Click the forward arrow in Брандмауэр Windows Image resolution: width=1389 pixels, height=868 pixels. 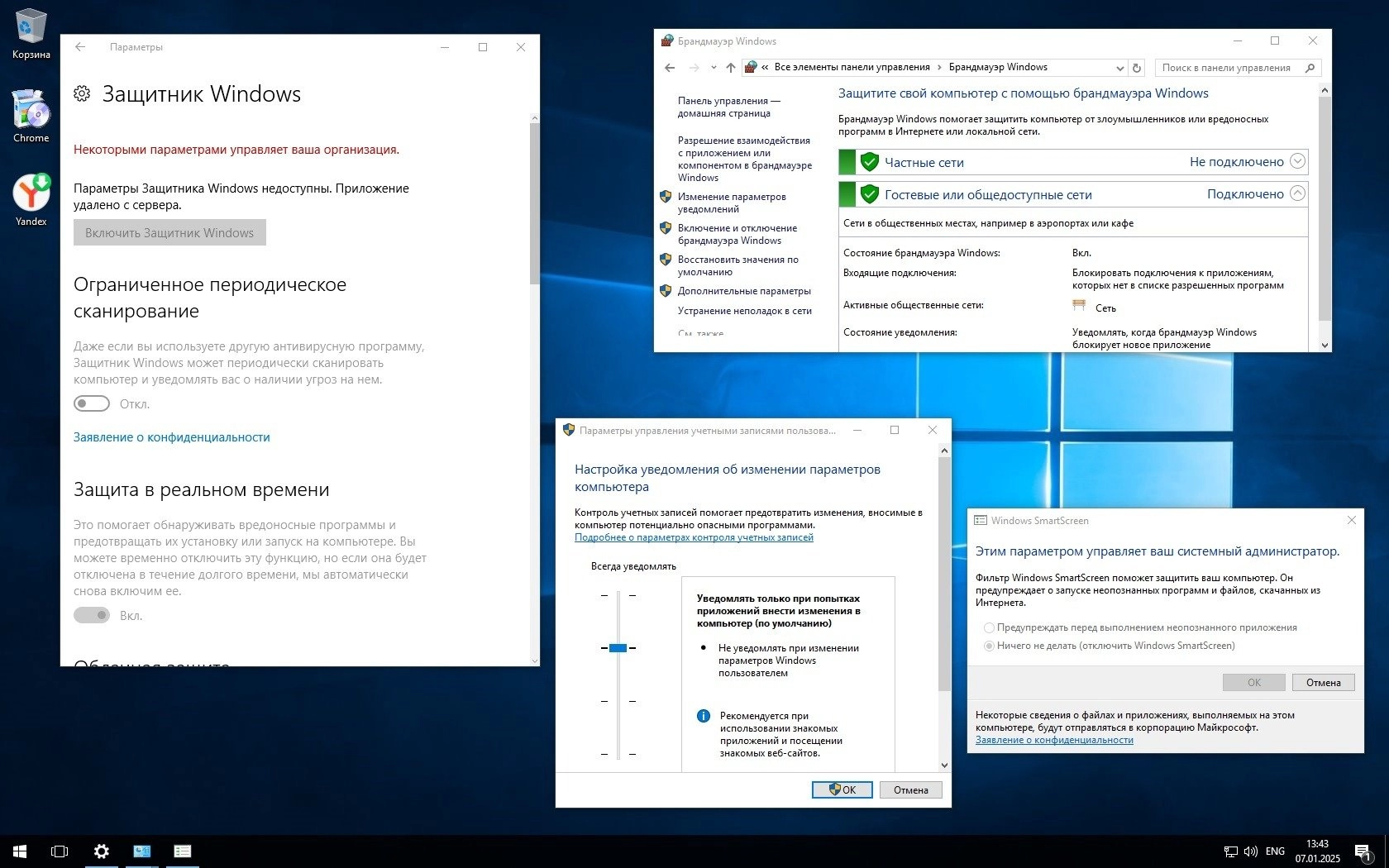[694, 68]
